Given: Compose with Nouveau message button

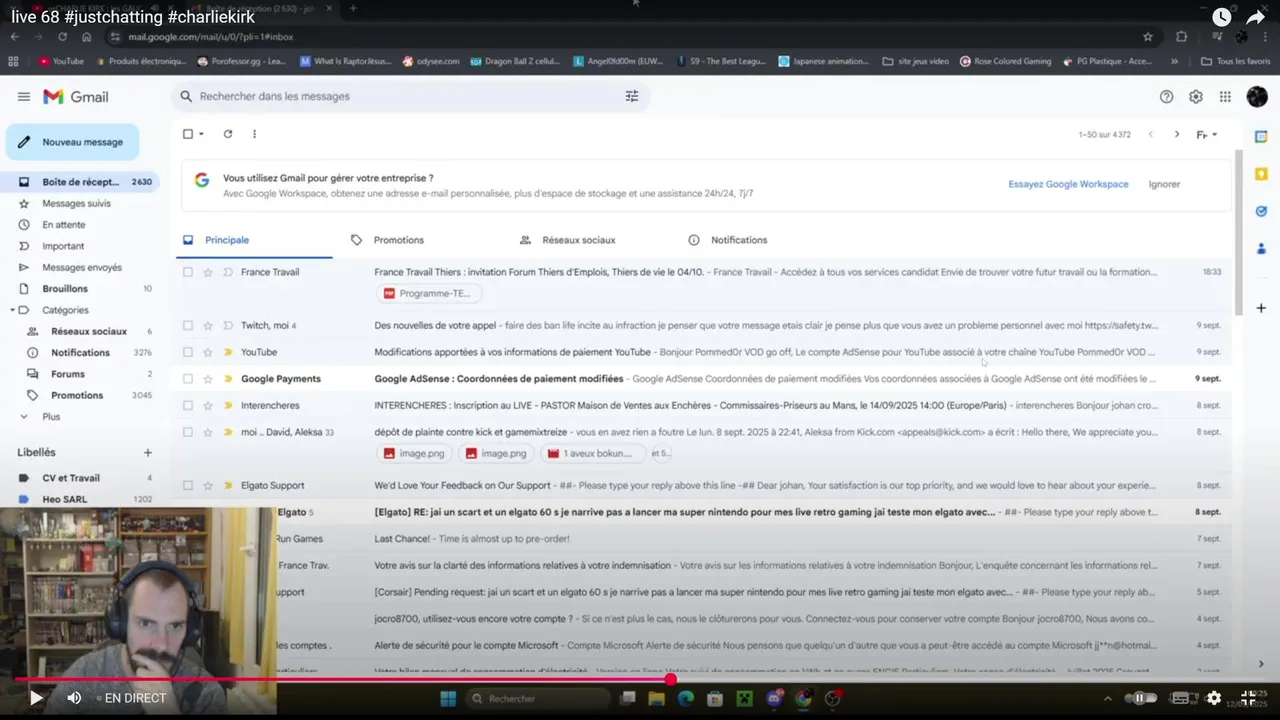Looking at the screenshot, I should [x=72, y=142].
